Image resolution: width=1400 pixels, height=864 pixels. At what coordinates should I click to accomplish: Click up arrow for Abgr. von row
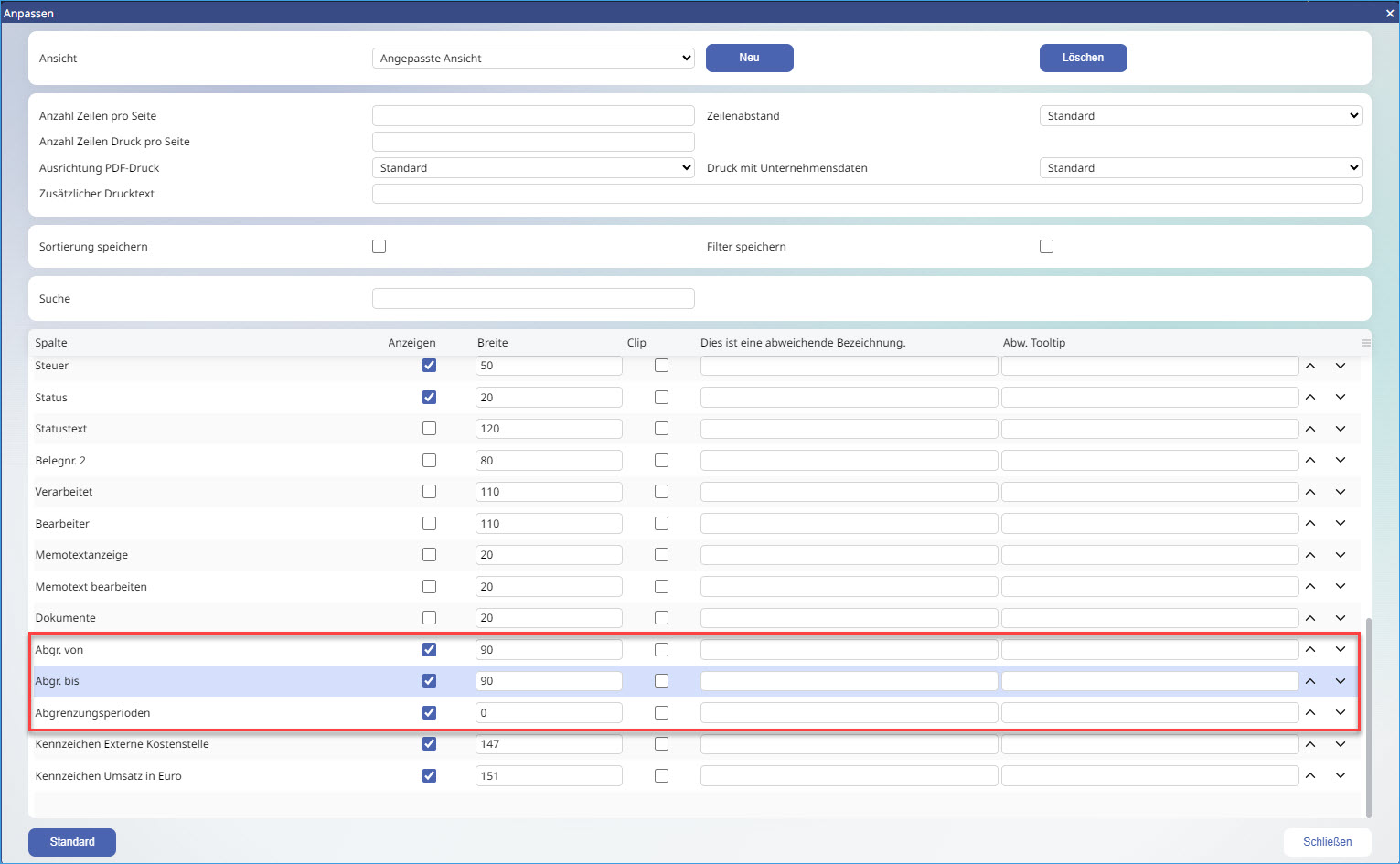click(x=1310, y=650)
